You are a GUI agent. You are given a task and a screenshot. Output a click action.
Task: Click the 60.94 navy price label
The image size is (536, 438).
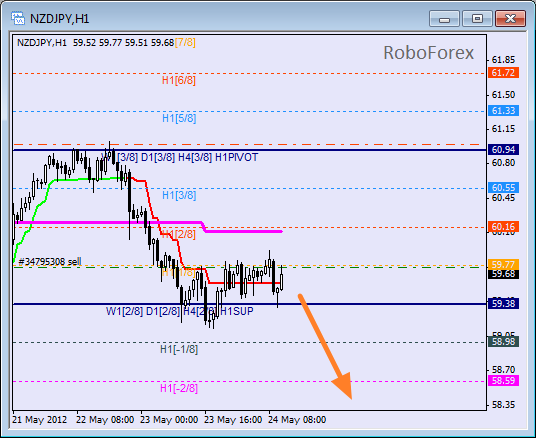click(x=504, y=149)
